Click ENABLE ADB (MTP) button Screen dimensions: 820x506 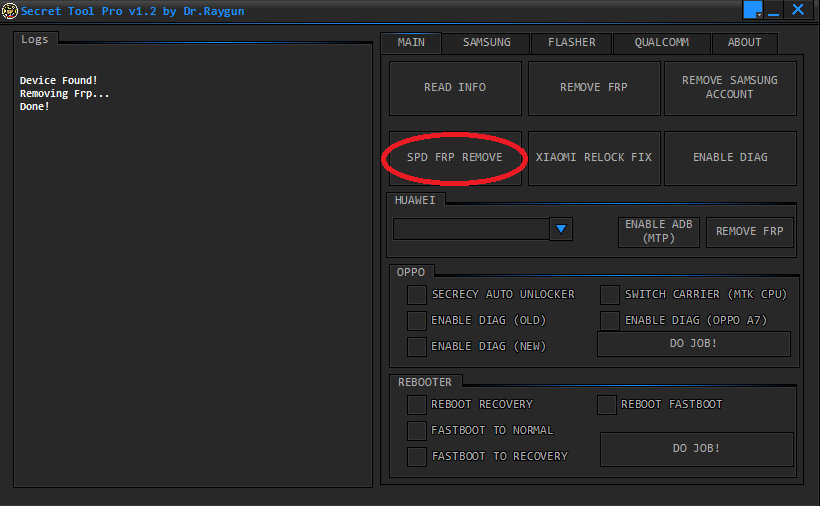[658, 232]
